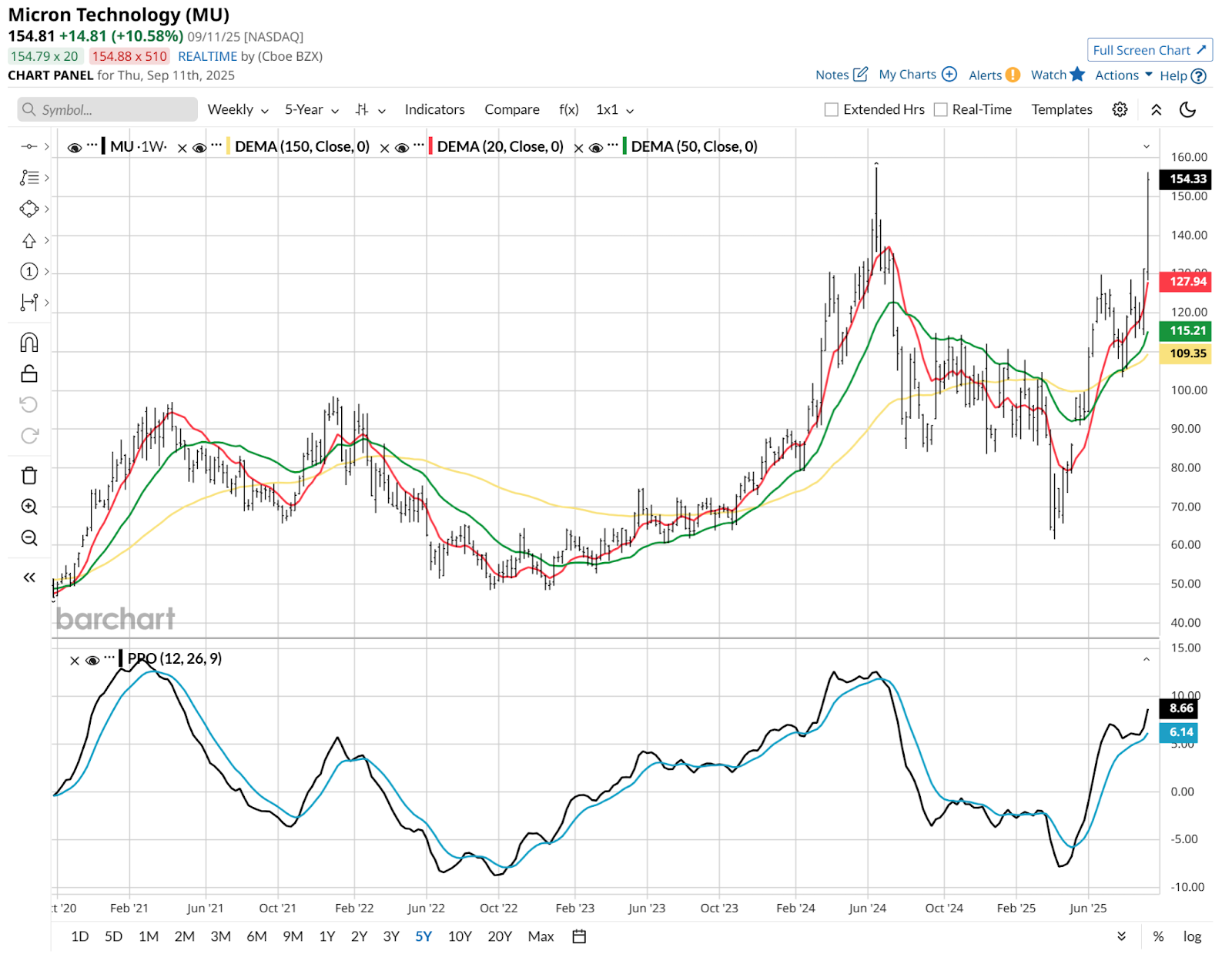
Task: Open the shapes polygon tool in sidebar
Action: (28, 209)
